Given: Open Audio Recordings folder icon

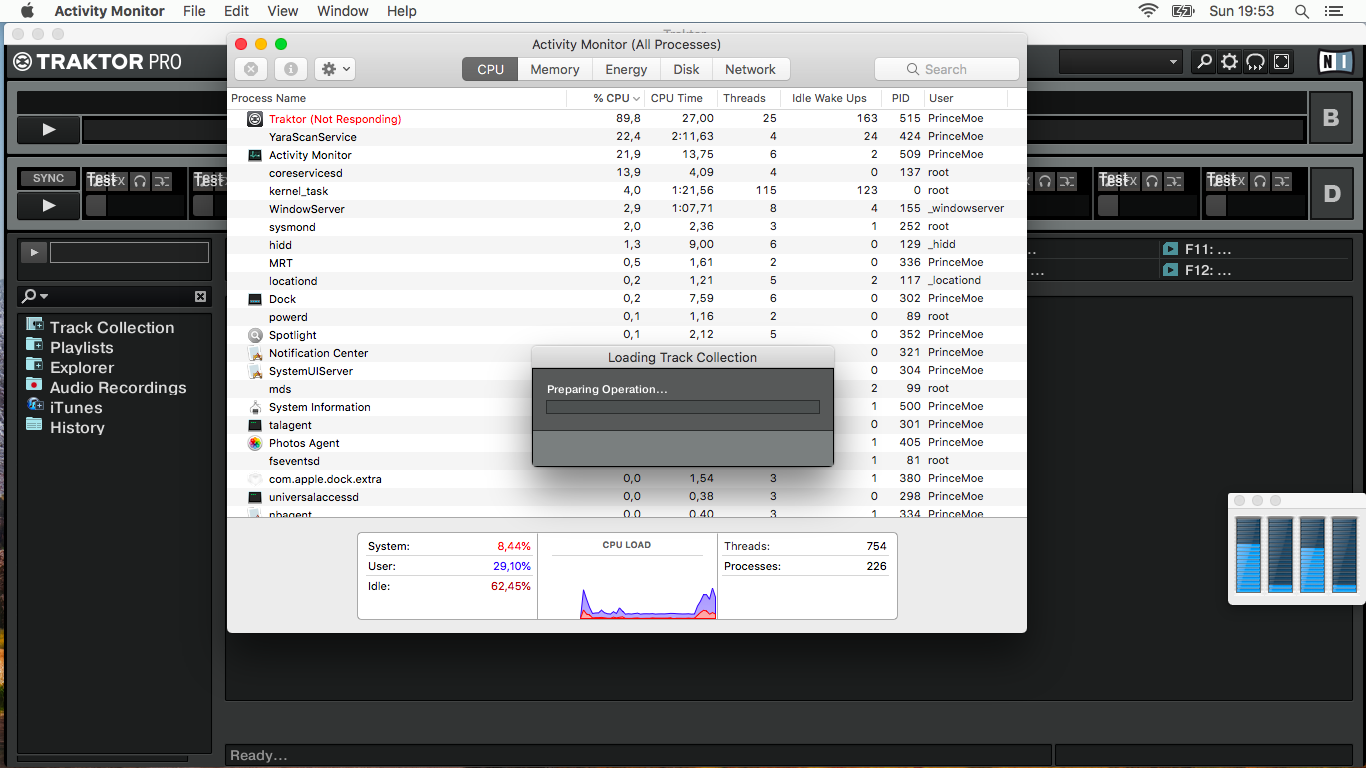Looking at the screenshot, I should pyautogui.click(x=34, y=385).
